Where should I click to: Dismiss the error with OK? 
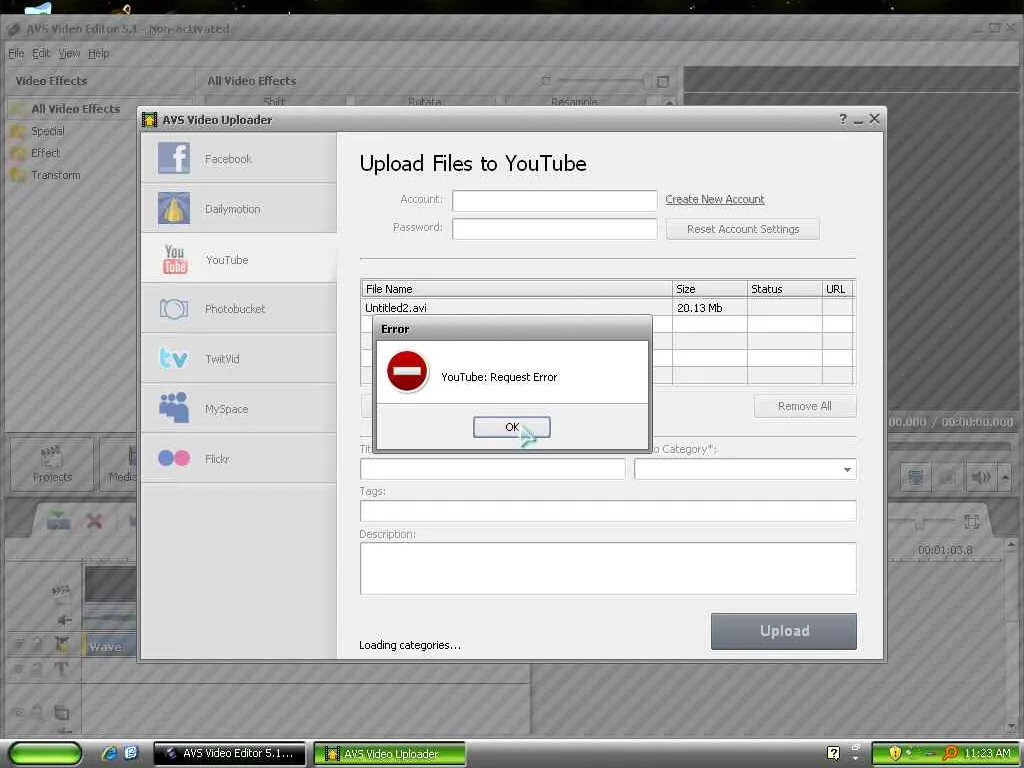pyautogui.click(x=511, y=427)
